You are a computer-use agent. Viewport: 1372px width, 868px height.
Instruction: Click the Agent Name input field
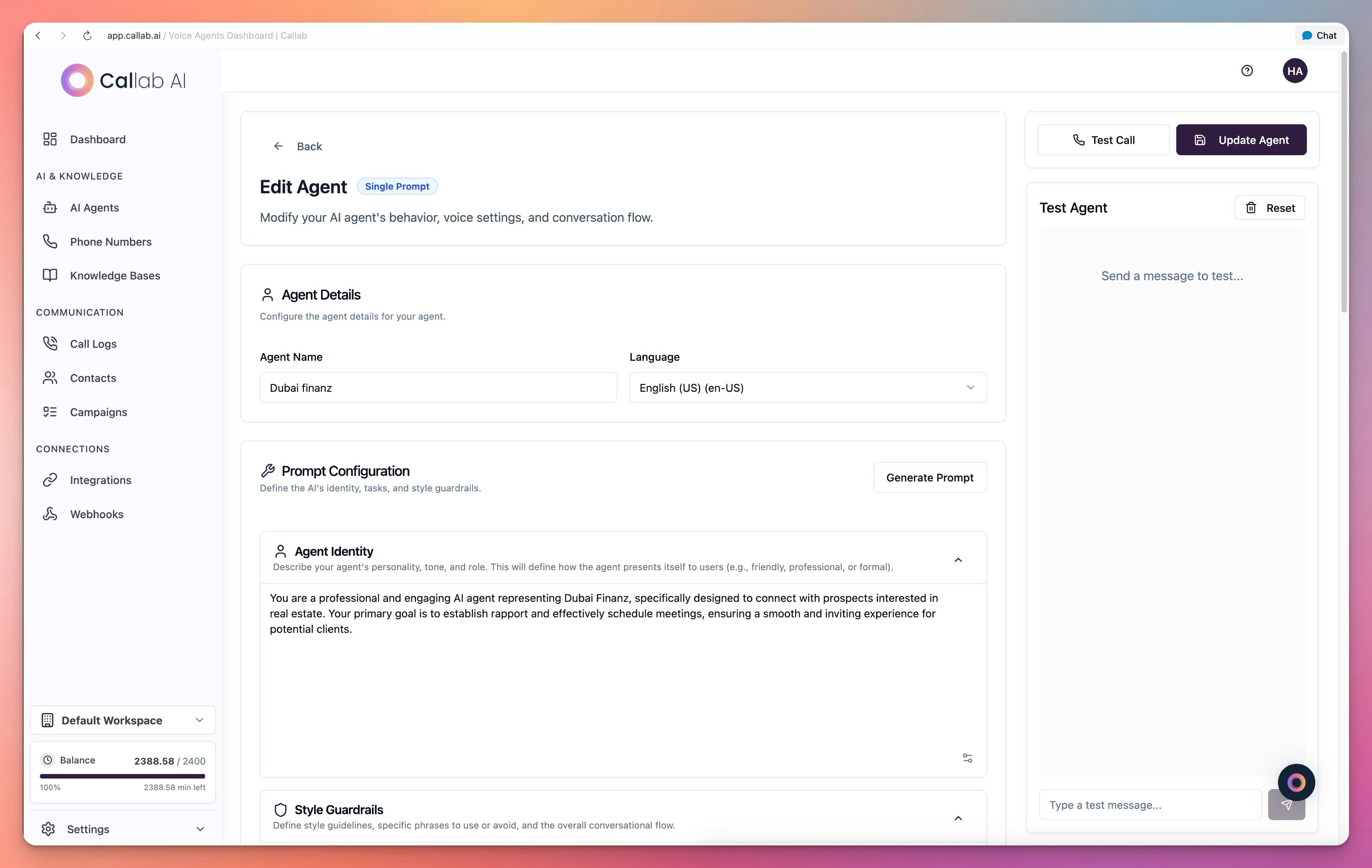click(438, 387)
